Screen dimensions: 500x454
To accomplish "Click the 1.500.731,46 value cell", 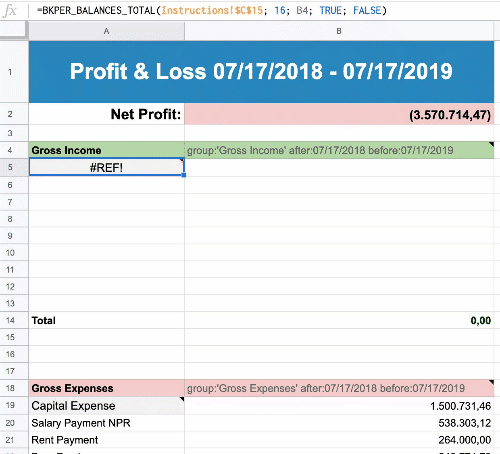I will (339, 406).
